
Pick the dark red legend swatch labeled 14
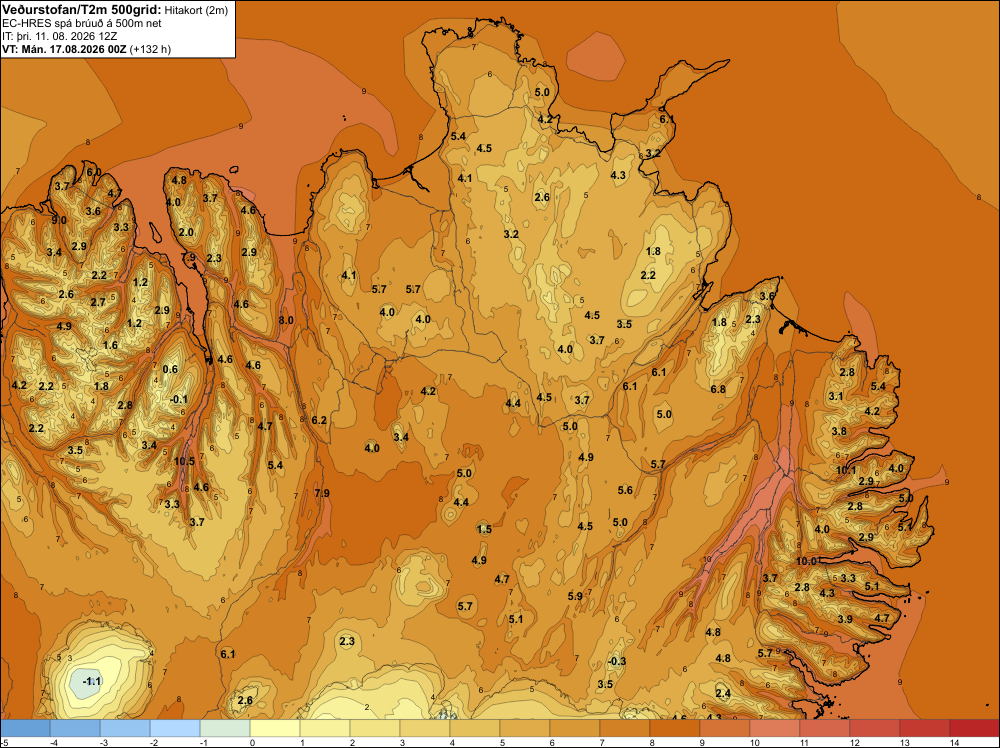(974, 728)
